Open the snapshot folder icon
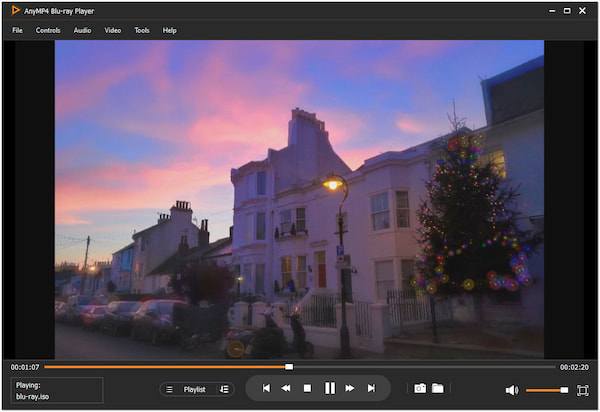 point(438,388)
